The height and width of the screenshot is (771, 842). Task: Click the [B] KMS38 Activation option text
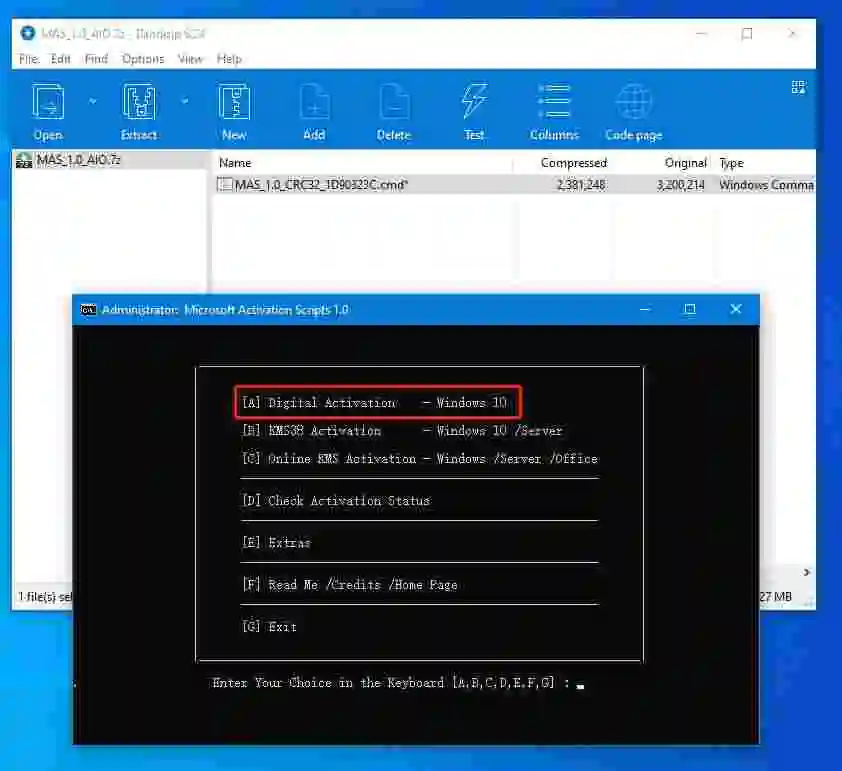(x=402, y=431)
